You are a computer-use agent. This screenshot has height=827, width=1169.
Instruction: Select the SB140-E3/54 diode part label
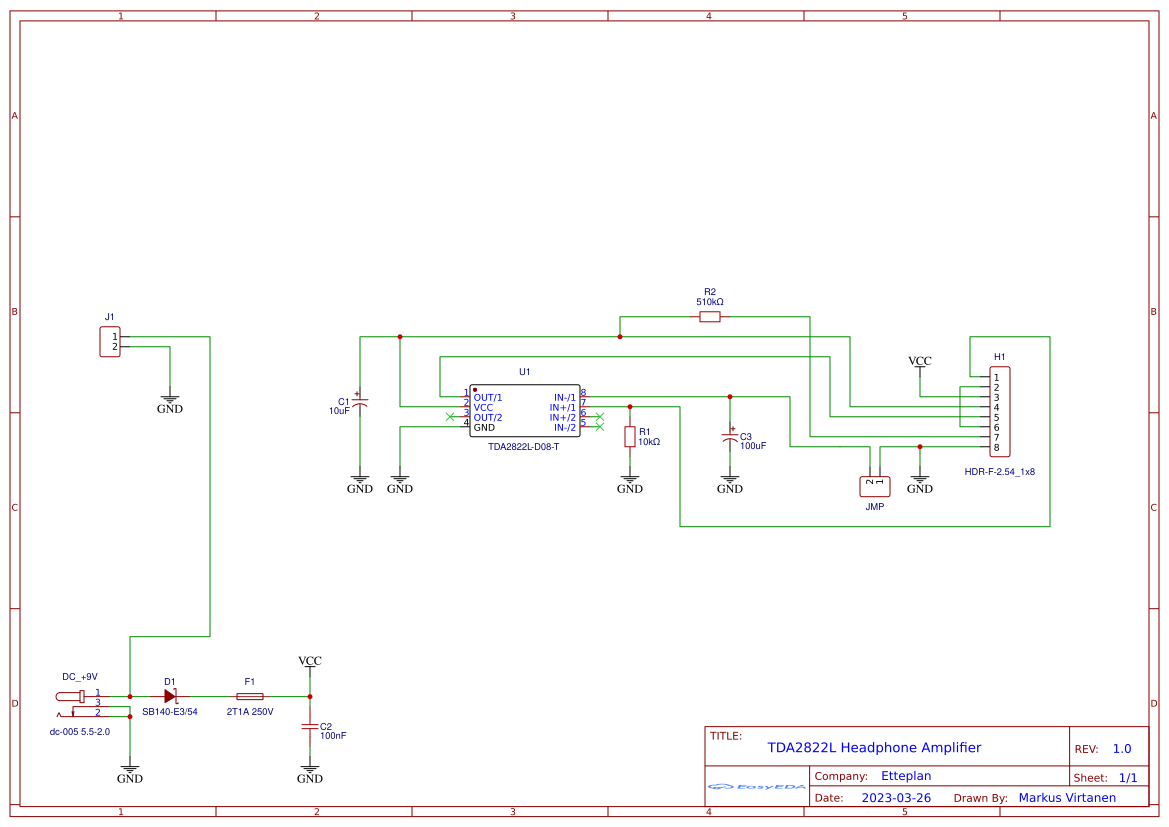tap(170, 712)
